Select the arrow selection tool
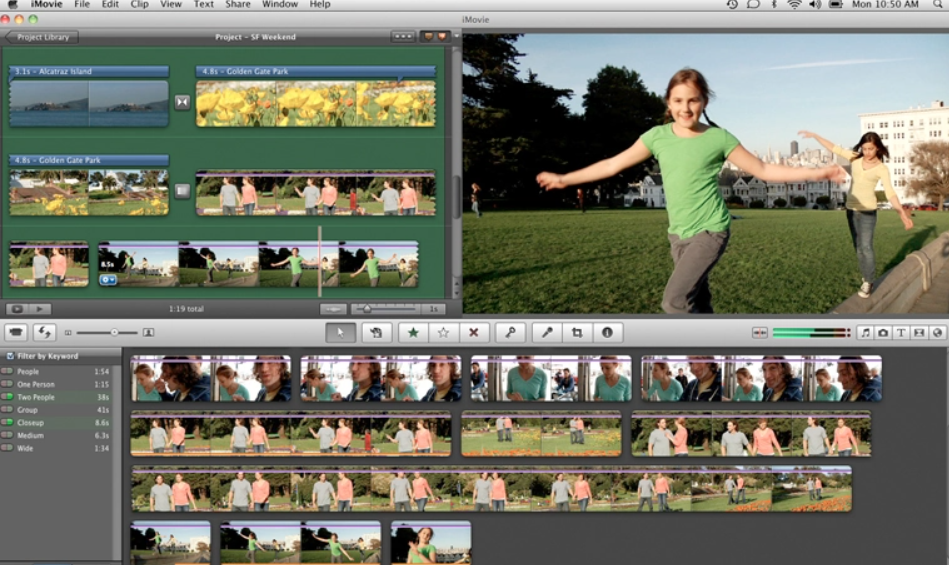This screenshot has height=565, width=949. (x=340, y=332)
